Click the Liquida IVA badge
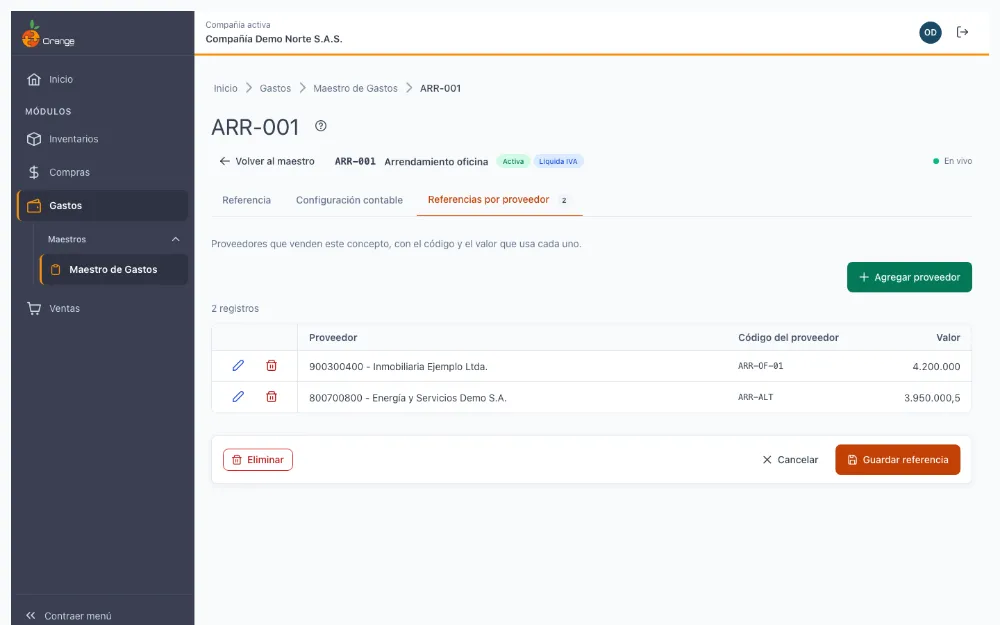1000x625 pixels. [x=558, y=161]
